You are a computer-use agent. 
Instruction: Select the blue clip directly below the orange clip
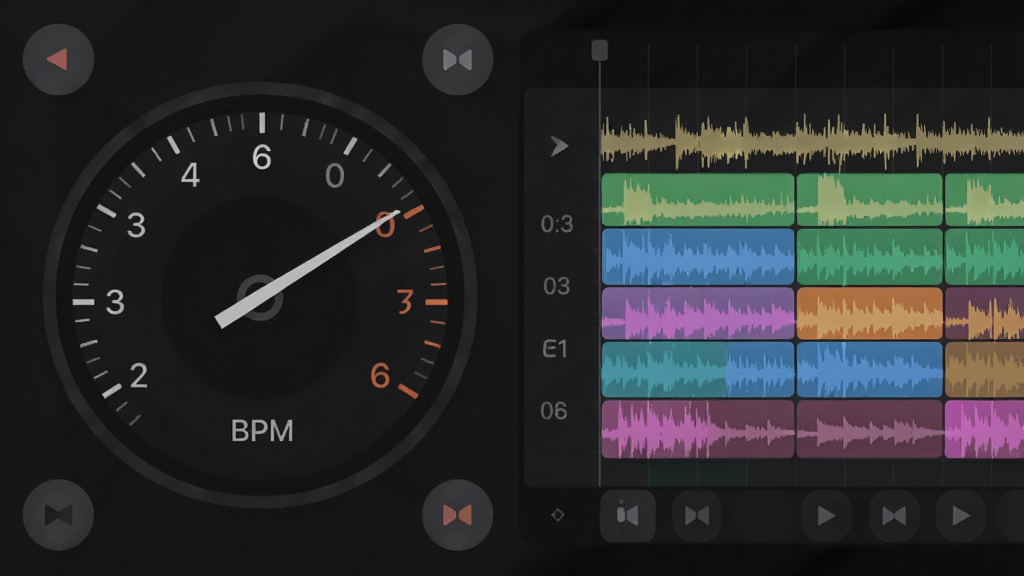point(870,370)
